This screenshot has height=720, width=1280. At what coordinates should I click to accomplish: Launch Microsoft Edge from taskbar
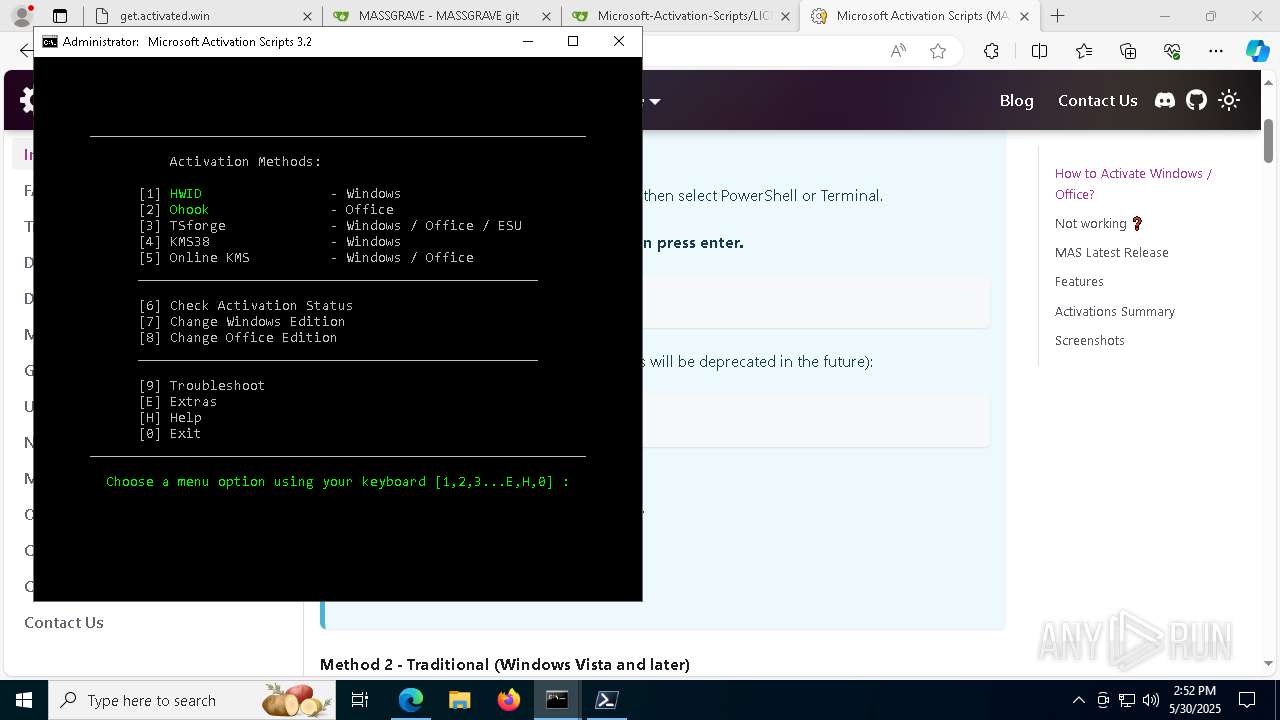click(411, 700)
